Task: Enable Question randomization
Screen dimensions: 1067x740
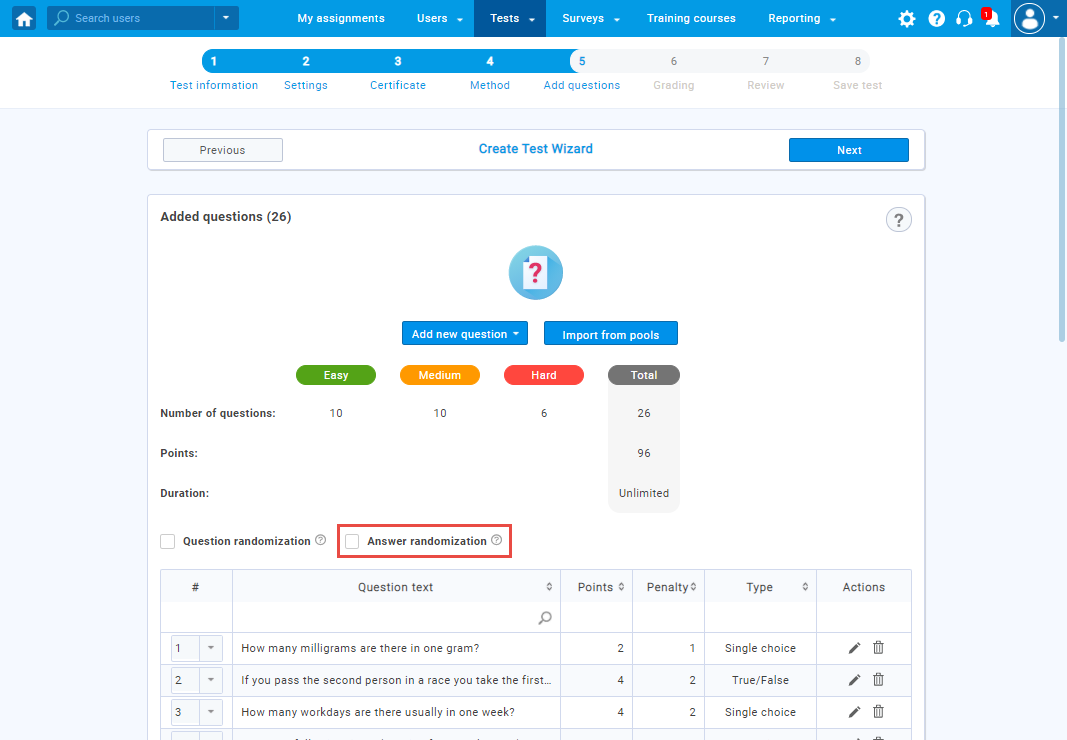Action: 167,541
